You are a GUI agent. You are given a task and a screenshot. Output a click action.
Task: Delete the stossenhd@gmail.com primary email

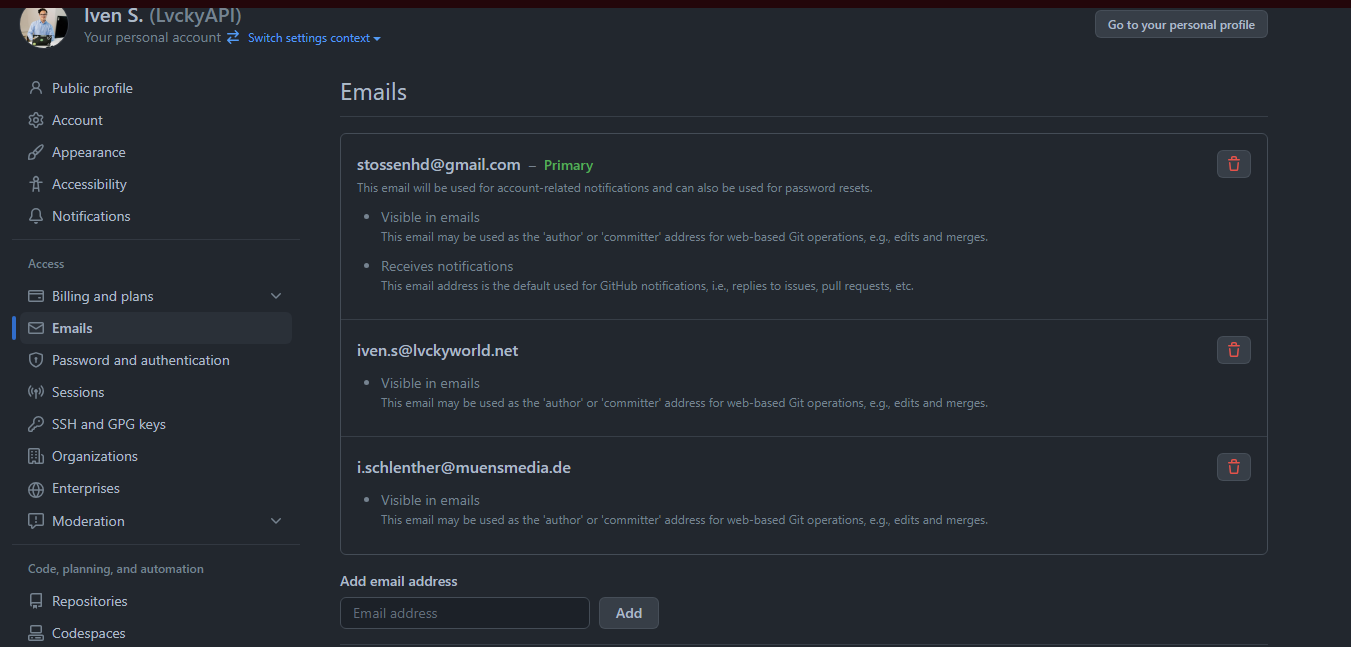coord(1233,164)
